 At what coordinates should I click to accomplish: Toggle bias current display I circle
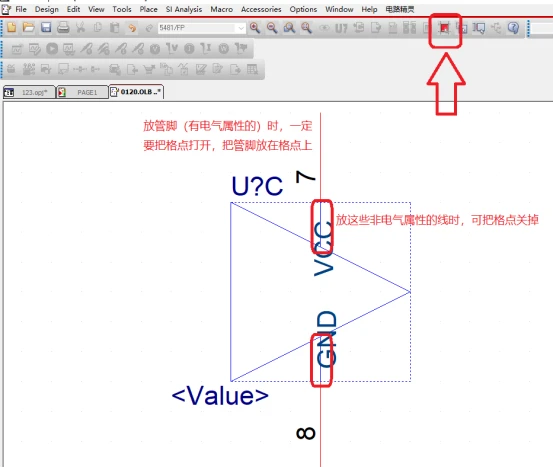(x=189, y=49)
